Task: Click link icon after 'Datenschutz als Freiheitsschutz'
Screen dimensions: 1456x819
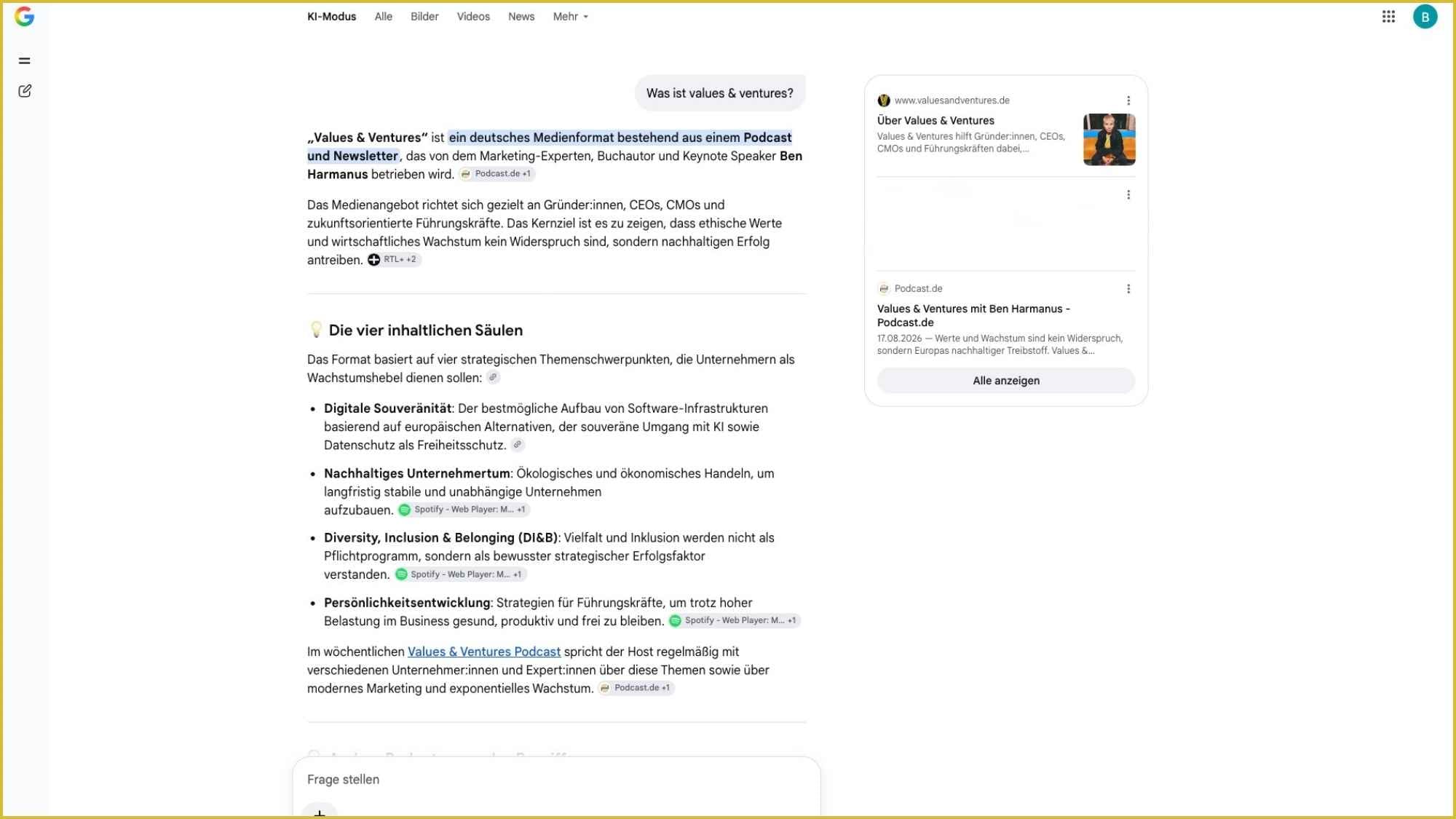Action: (518, 445)
